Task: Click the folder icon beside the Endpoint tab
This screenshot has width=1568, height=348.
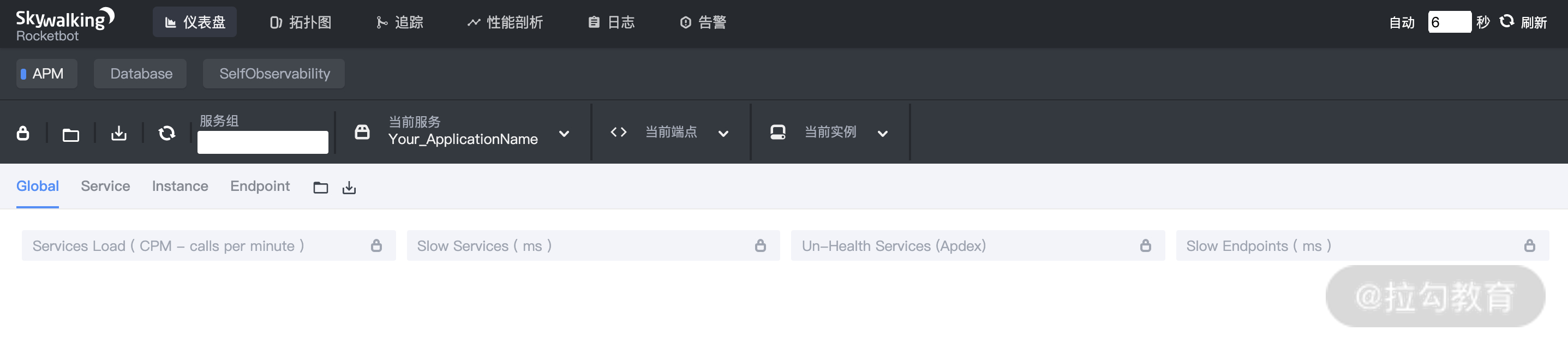Action: point(320,188)
